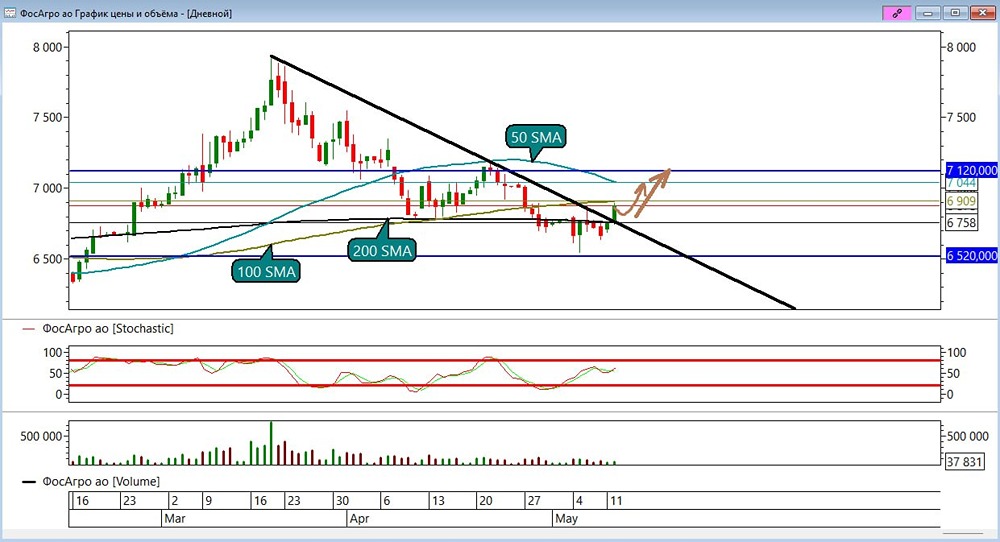This screenshot has height=542, width=1000.
Task: Select the 7 120,000 blue price label
Action: 971,170
